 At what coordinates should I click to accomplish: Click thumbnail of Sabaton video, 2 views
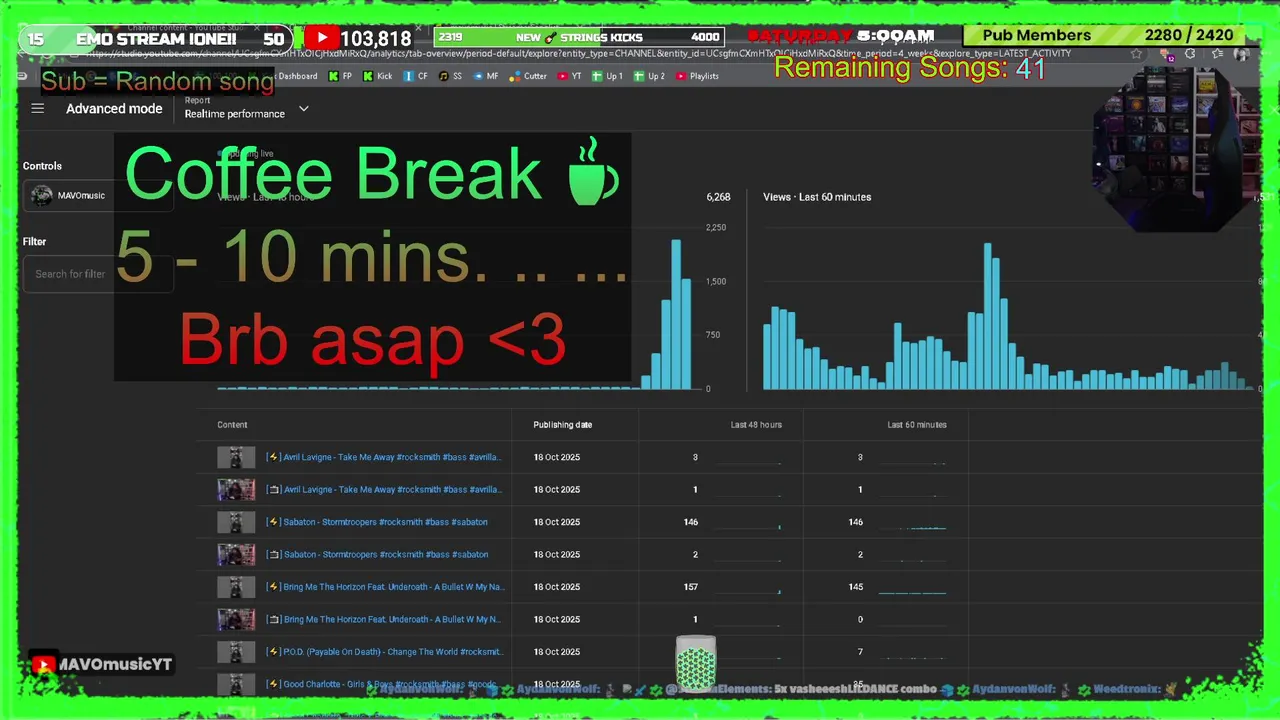pos(236,555)
